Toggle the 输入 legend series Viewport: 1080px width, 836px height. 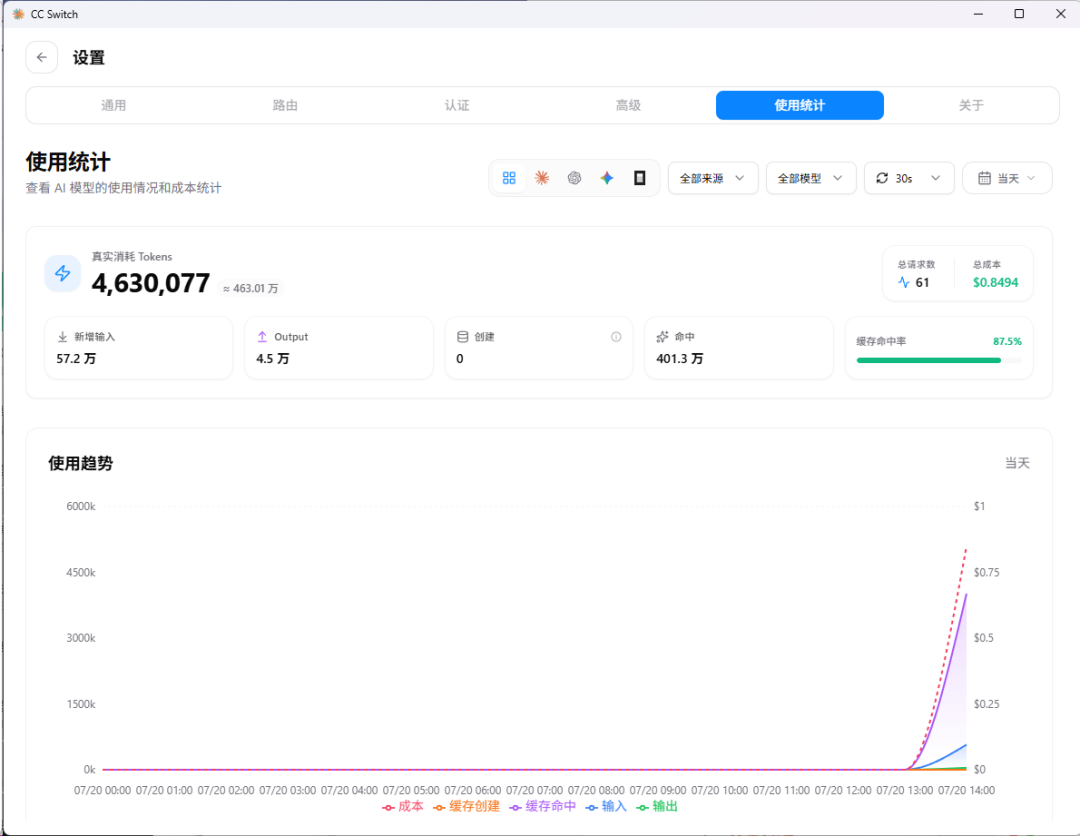pos(606,806)
